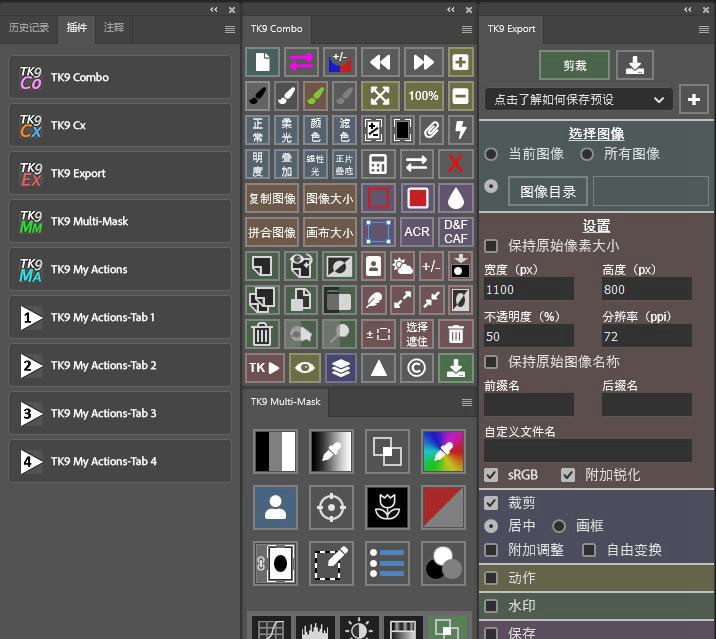Click the magenta swap arrows icon
This screenshot has width=716, height=639.
[x=301, y=62]
